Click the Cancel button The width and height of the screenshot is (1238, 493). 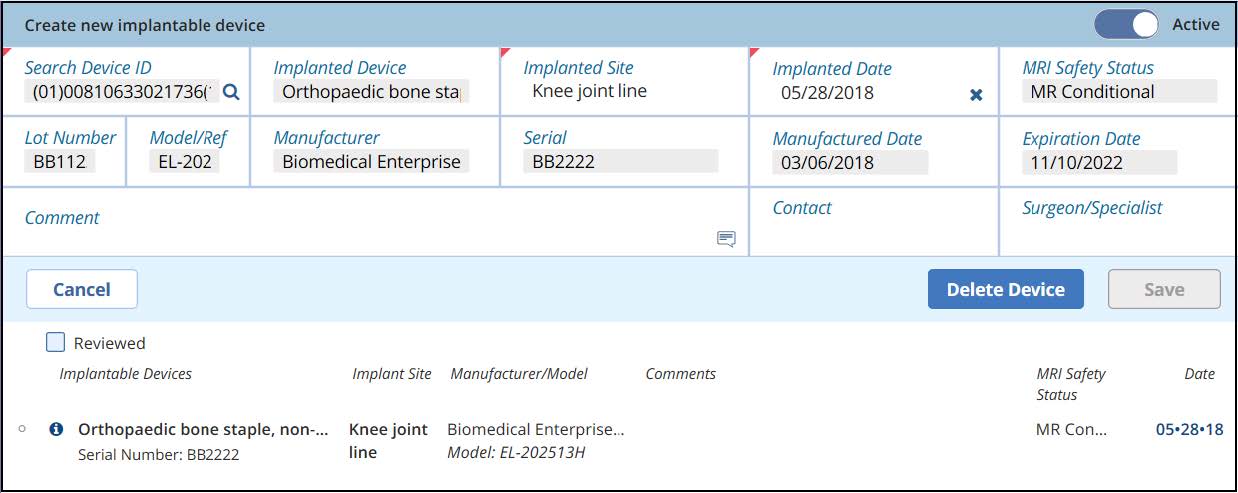(81, 289)
